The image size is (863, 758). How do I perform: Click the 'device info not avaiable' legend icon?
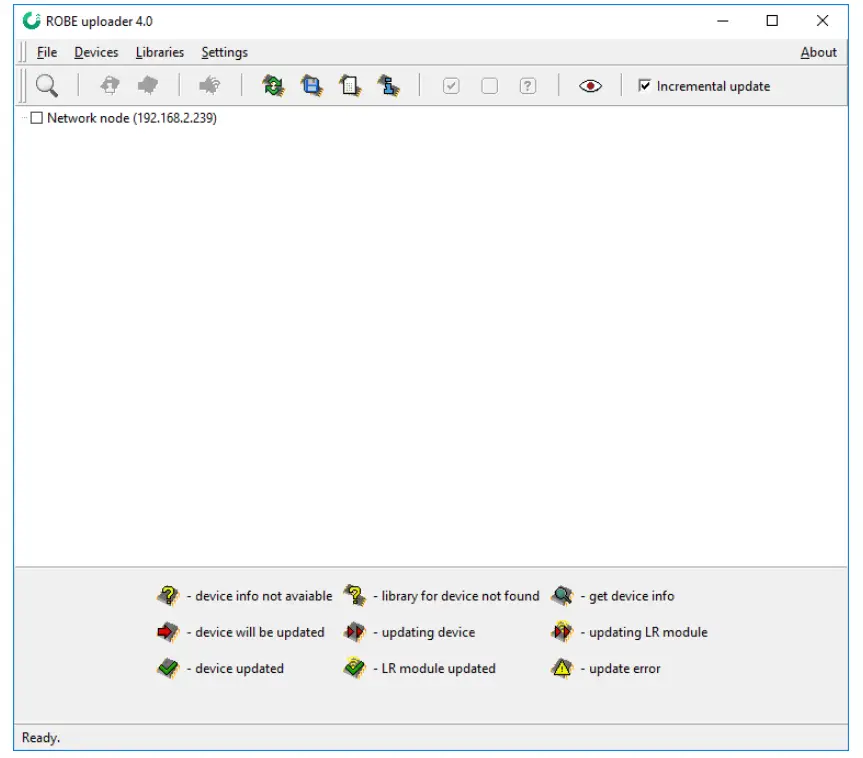pos(168,596)
